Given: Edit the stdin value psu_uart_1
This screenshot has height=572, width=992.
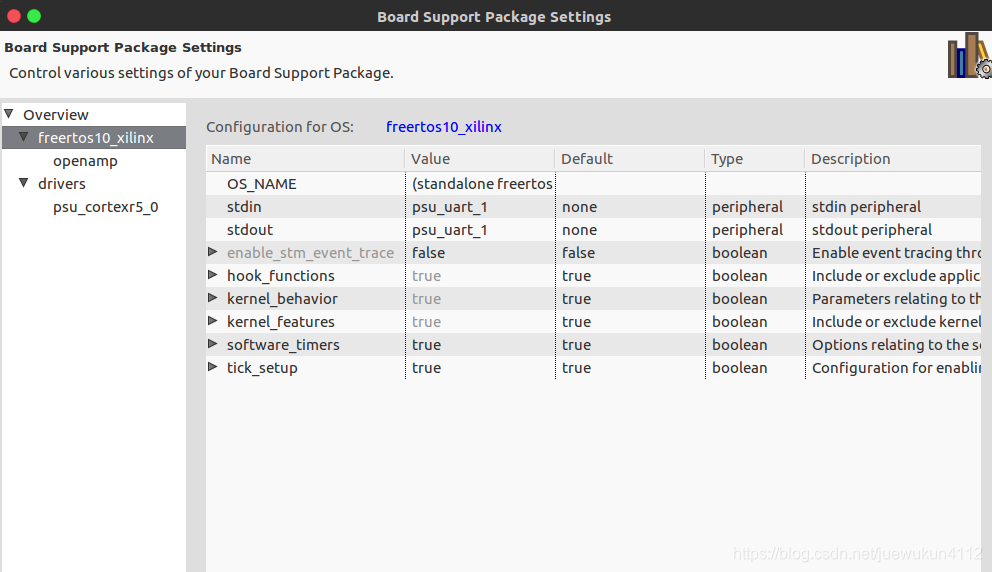Looking at the screenshot, I should (x=480, y=207).
